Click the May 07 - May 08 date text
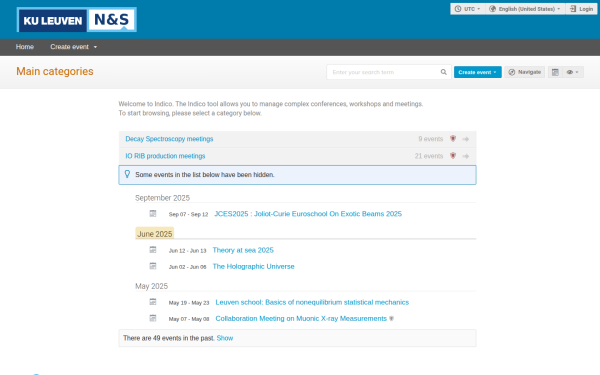Screen dimensions: 600x375 point(189,319)
